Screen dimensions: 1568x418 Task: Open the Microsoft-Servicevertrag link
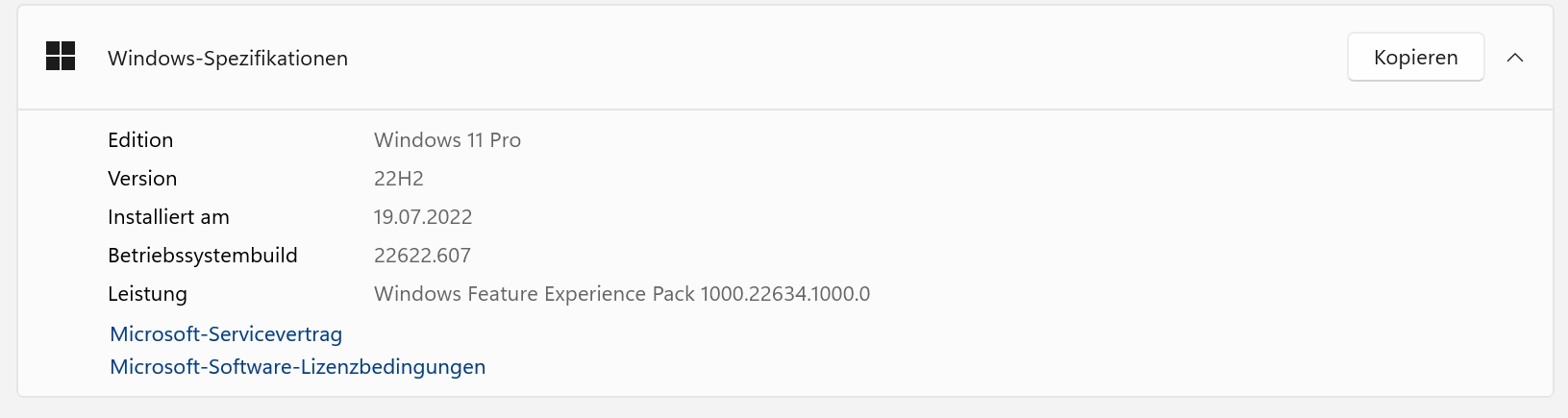click(x=226, y=334)
